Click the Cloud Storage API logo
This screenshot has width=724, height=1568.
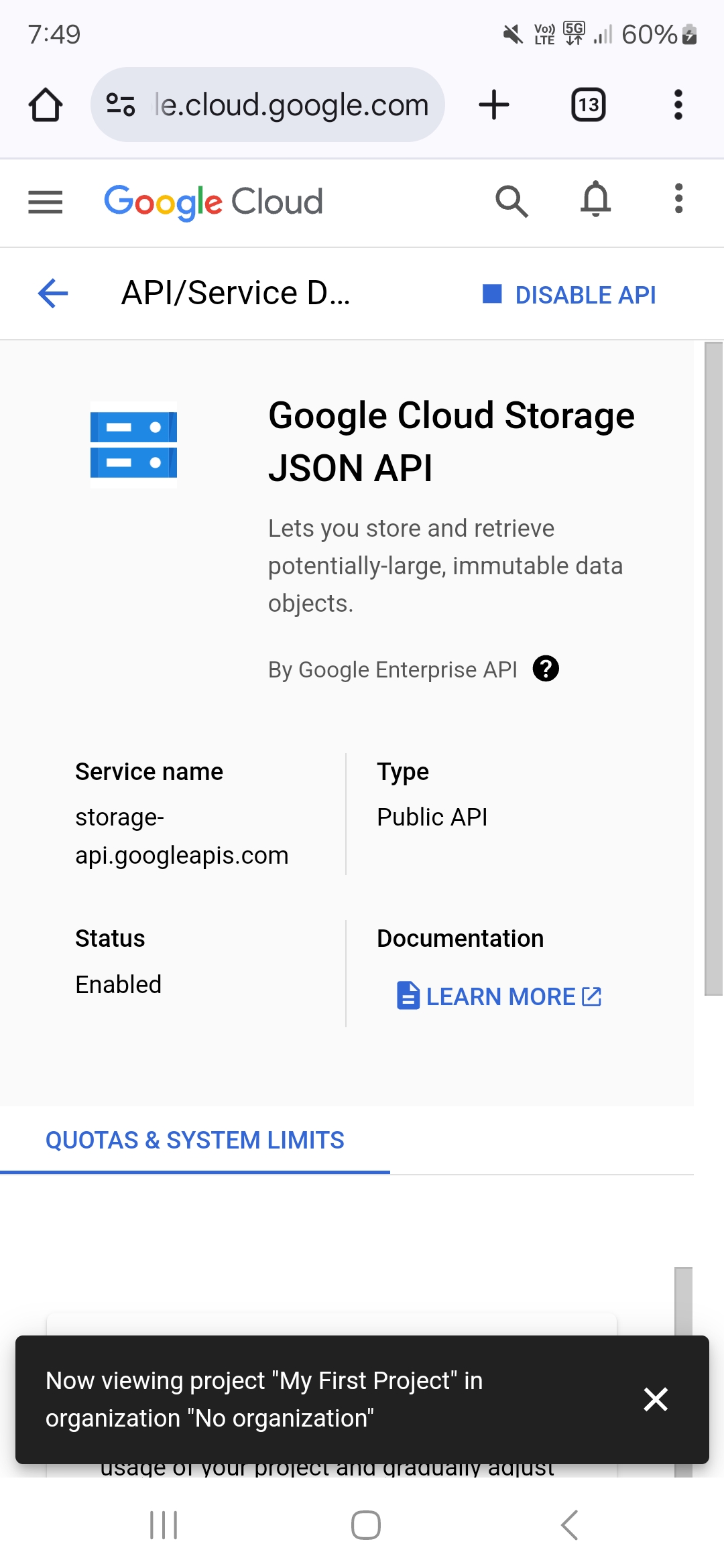pyautogui.click(x=134, y=445)
